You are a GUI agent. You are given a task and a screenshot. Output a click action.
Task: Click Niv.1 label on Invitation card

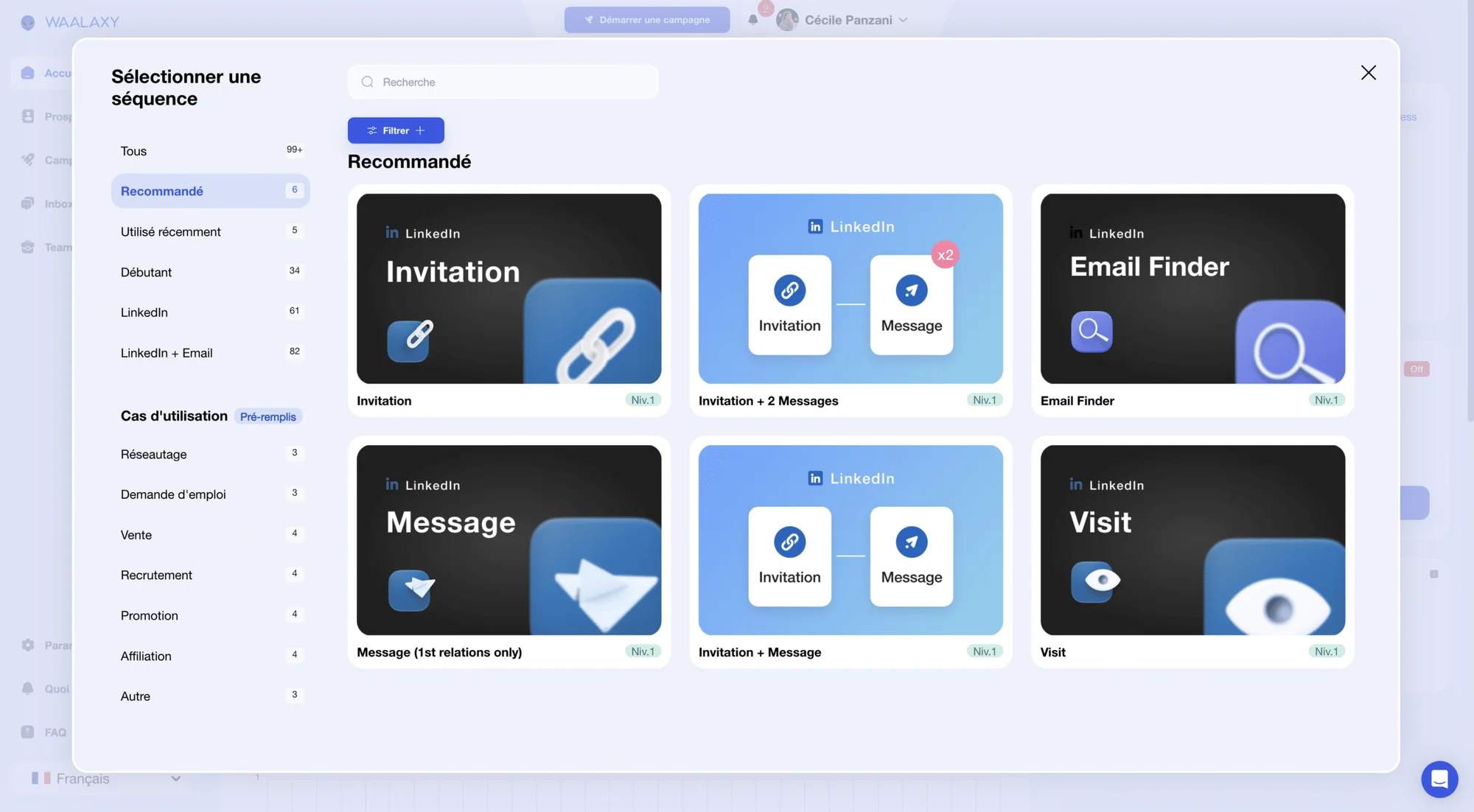643,400
